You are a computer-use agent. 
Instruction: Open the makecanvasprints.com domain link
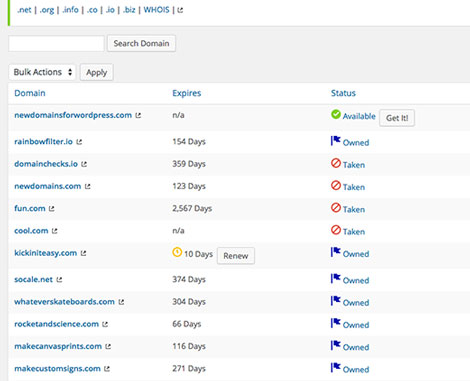58,347
